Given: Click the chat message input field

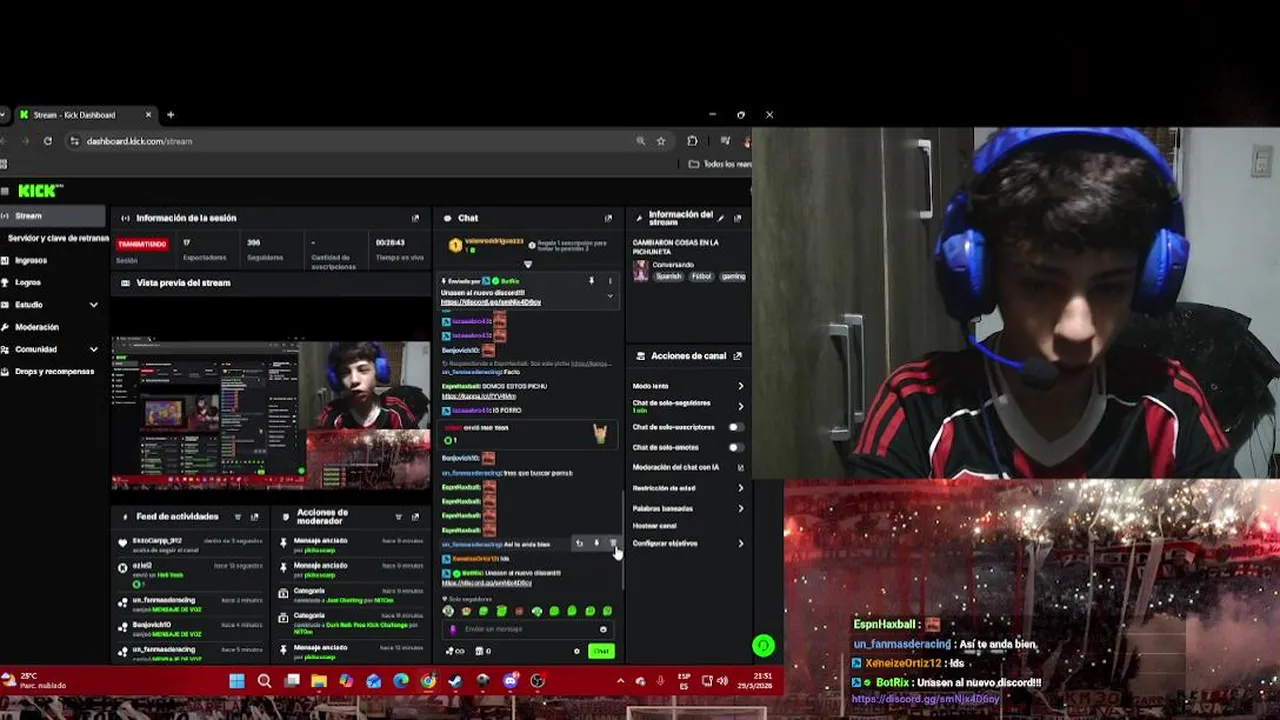Looking at the screenshot, I should 527,630.
